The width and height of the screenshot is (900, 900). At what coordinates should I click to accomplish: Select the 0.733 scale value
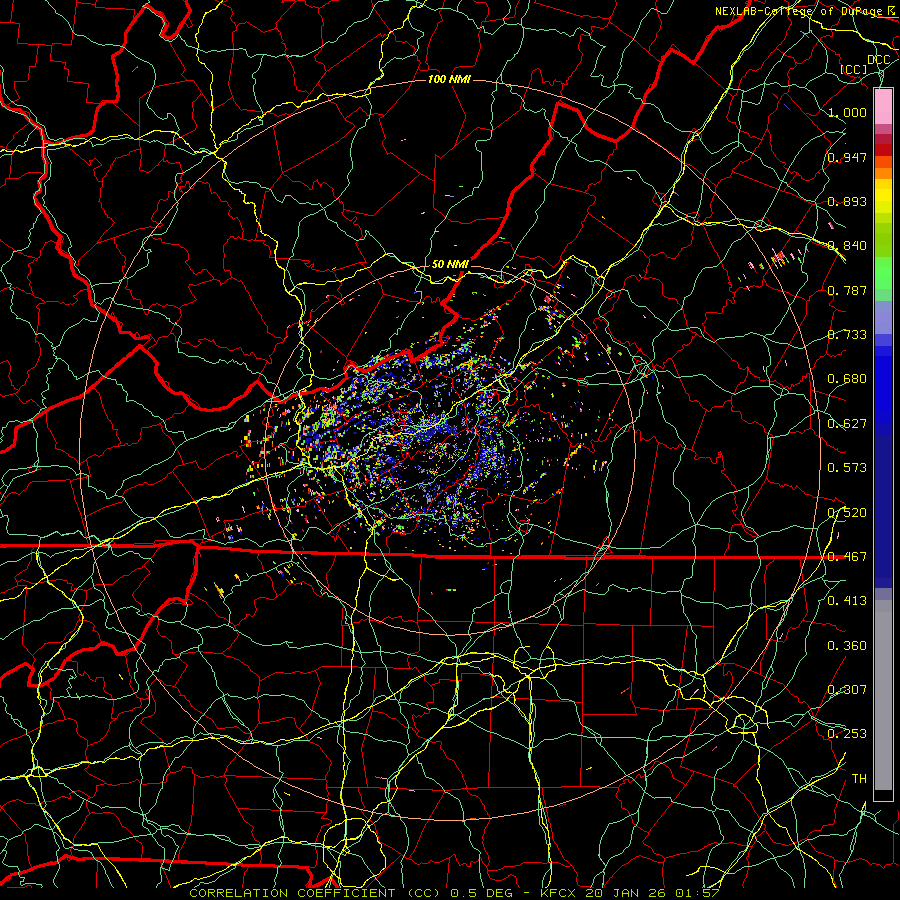pos(847,335)
